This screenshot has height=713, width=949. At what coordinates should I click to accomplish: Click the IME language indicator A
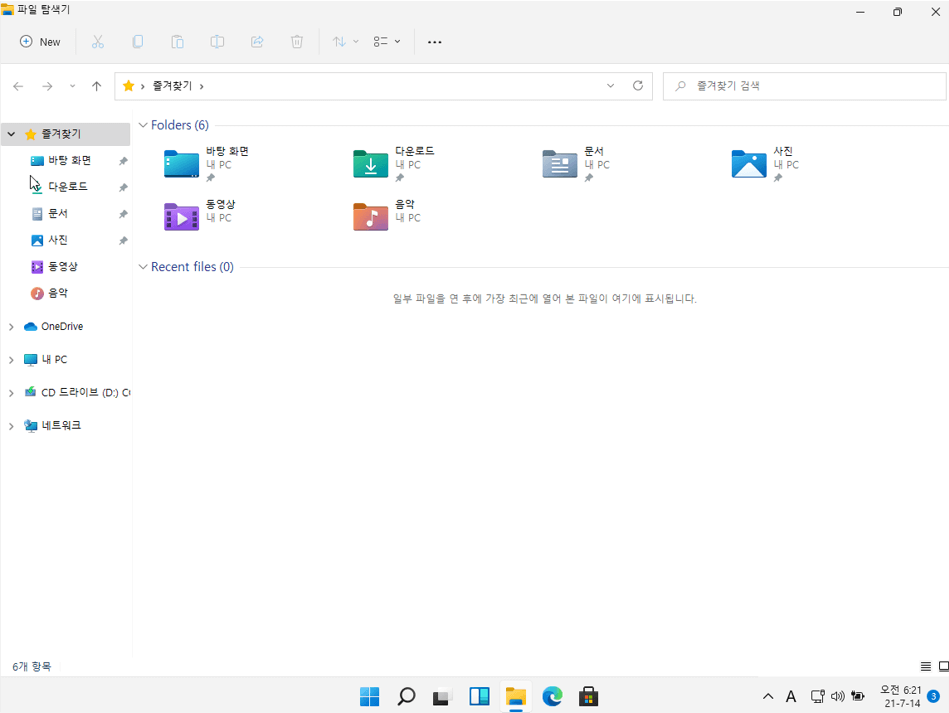pos(790,697)
